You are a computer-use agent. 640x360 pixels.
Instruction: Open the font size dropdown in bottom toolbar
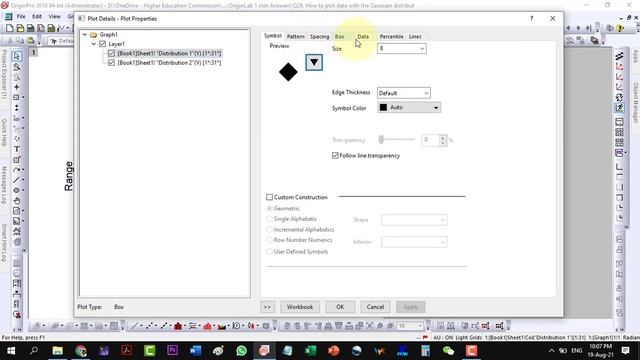420,326
